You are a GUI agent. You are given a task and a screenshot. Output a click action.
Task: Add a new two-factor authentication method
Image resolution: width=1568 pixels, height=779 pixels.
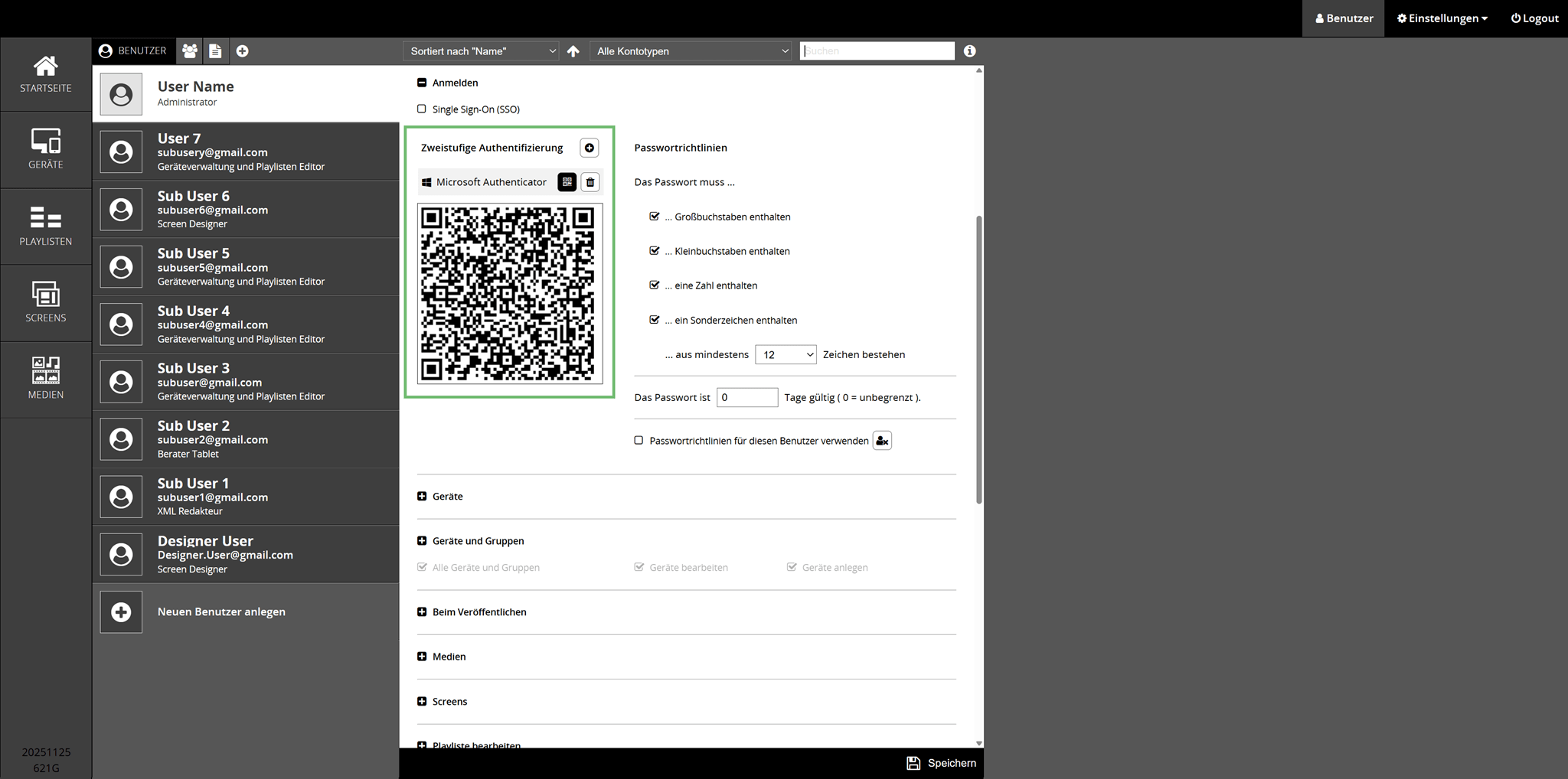pos(589,148)
